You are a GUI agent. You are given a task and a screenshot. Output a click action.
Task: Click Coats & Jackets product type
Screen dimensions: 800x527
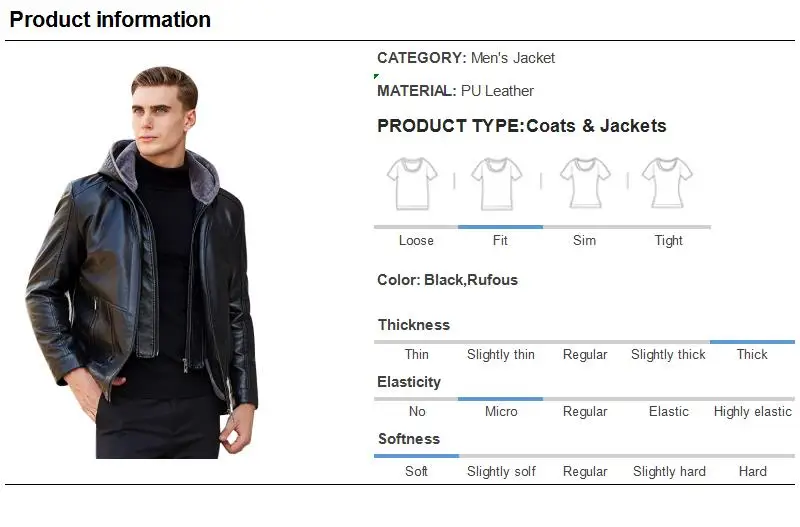pos(596,126)
